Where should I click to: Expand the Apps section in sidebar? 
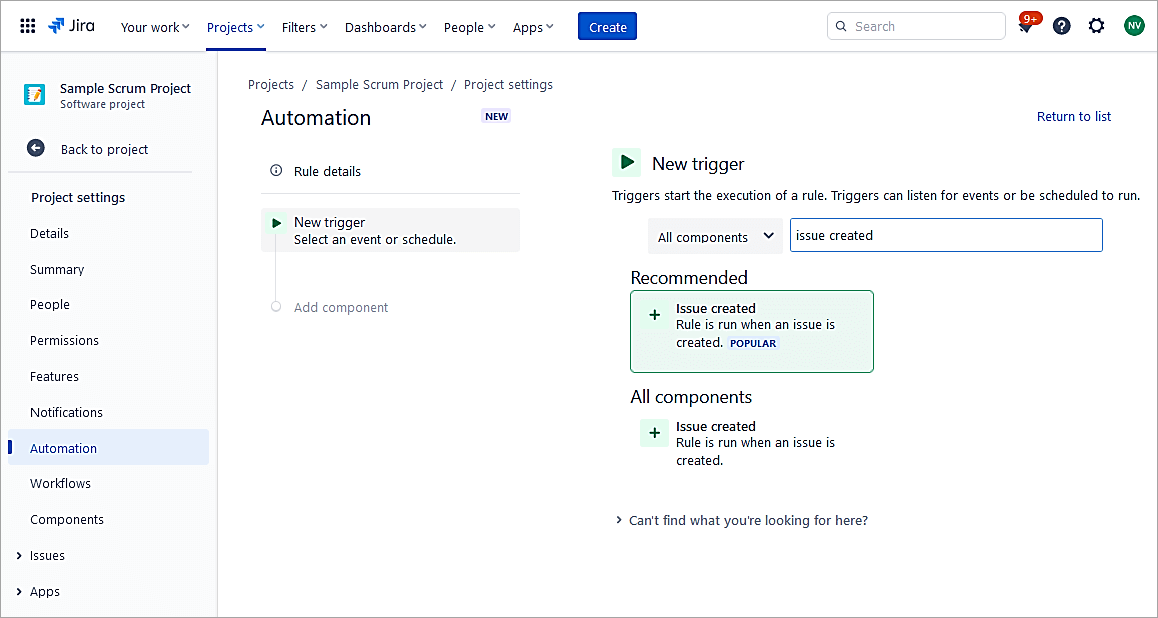pyautogui.click(x=19, y=592)
